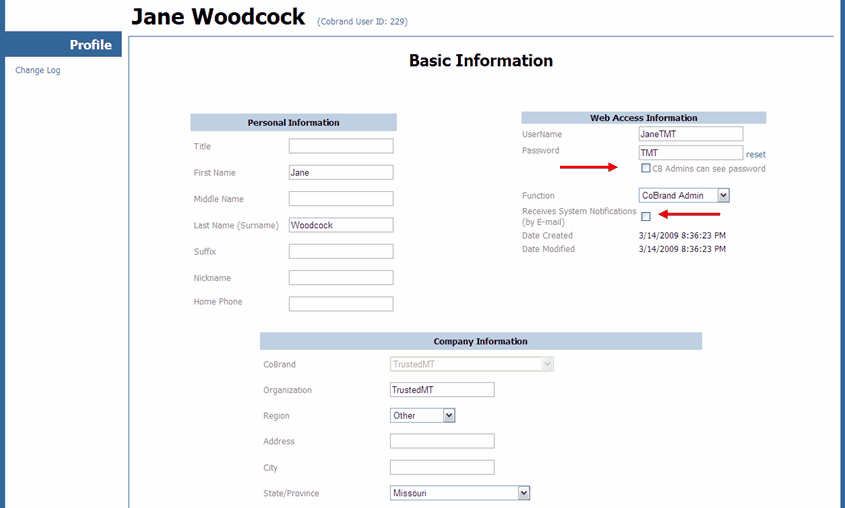This screenshot has height=508, width=845.
Task: Open the Function dropdown showing CoBrand Admin
Action: [684, 196]
